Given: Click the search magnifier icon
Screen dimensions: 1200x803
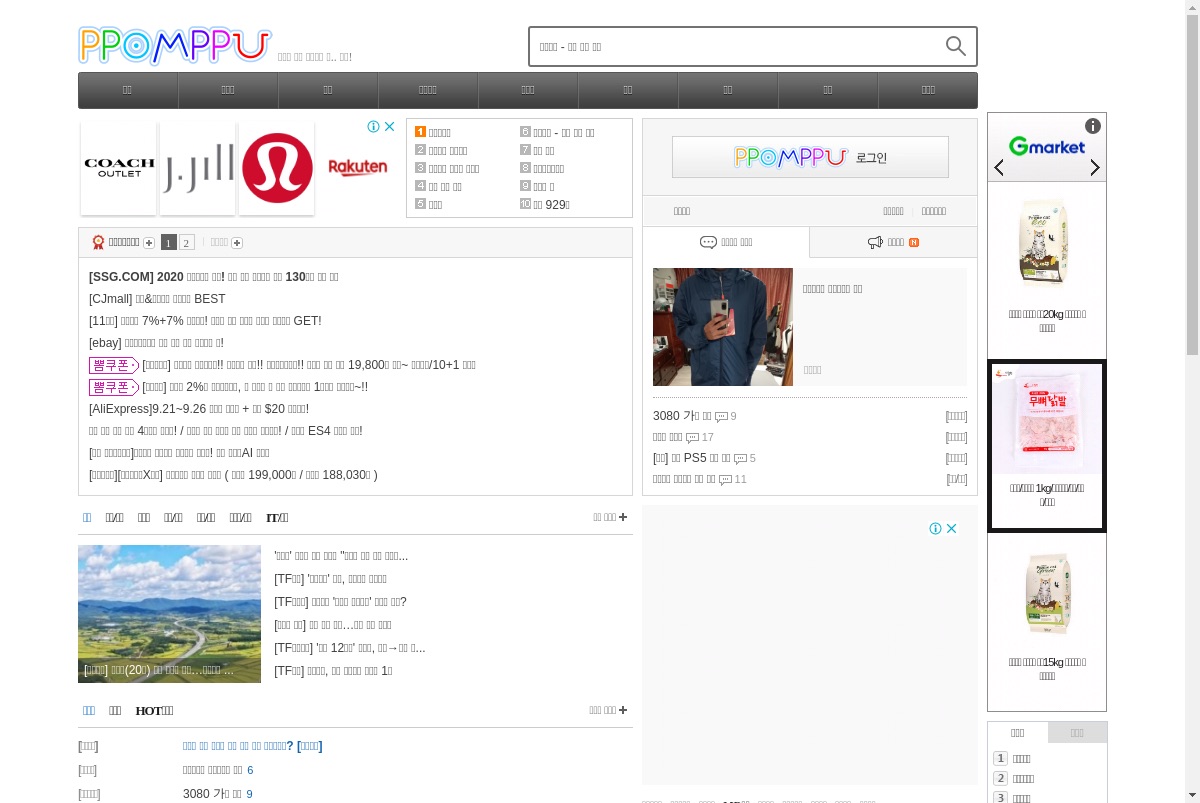Looking at the screenshot, I should pyautogui.click(x=955, y=46).
